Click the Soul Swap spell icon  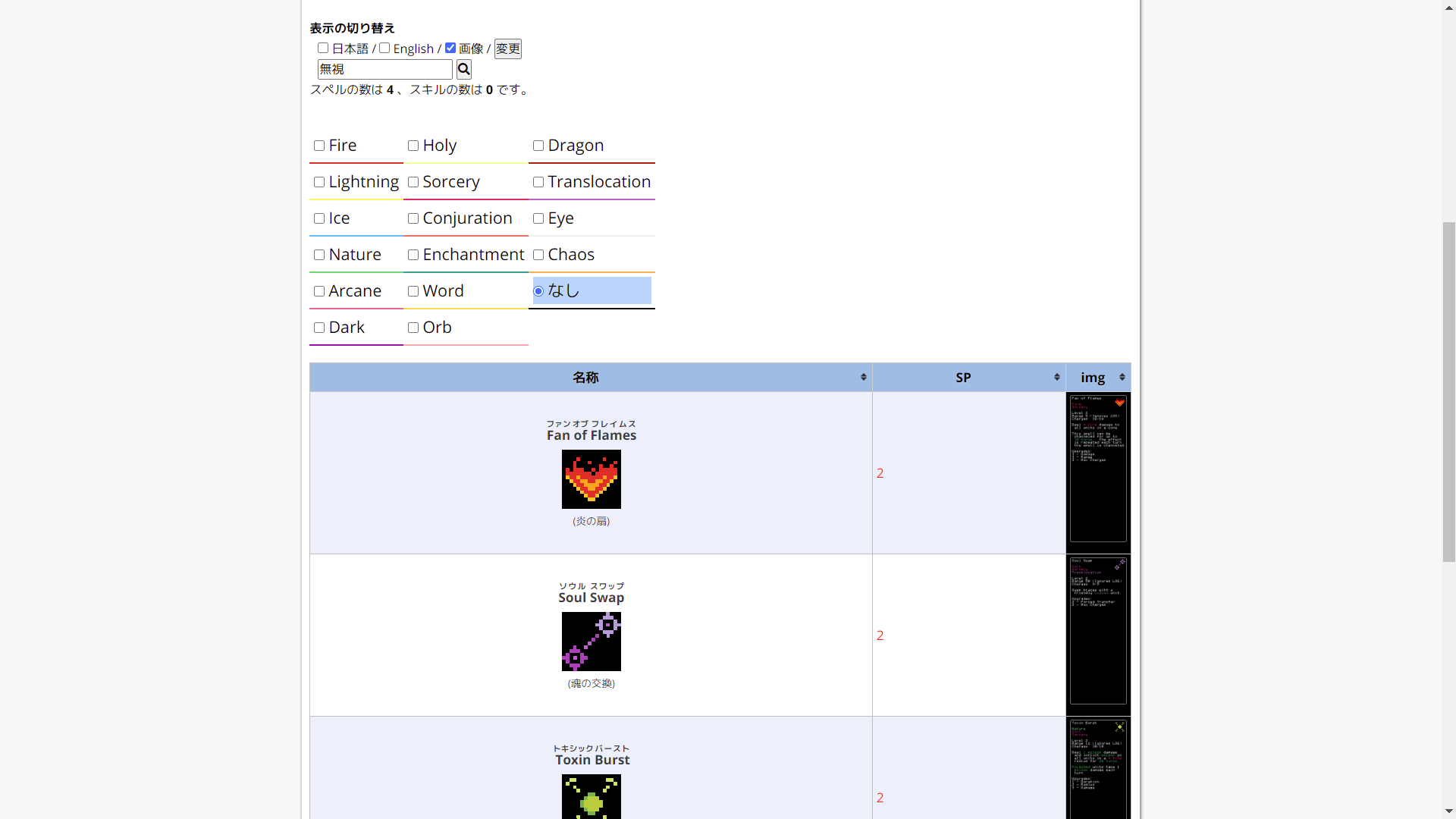pyautogui.click(x=591, y=642)
